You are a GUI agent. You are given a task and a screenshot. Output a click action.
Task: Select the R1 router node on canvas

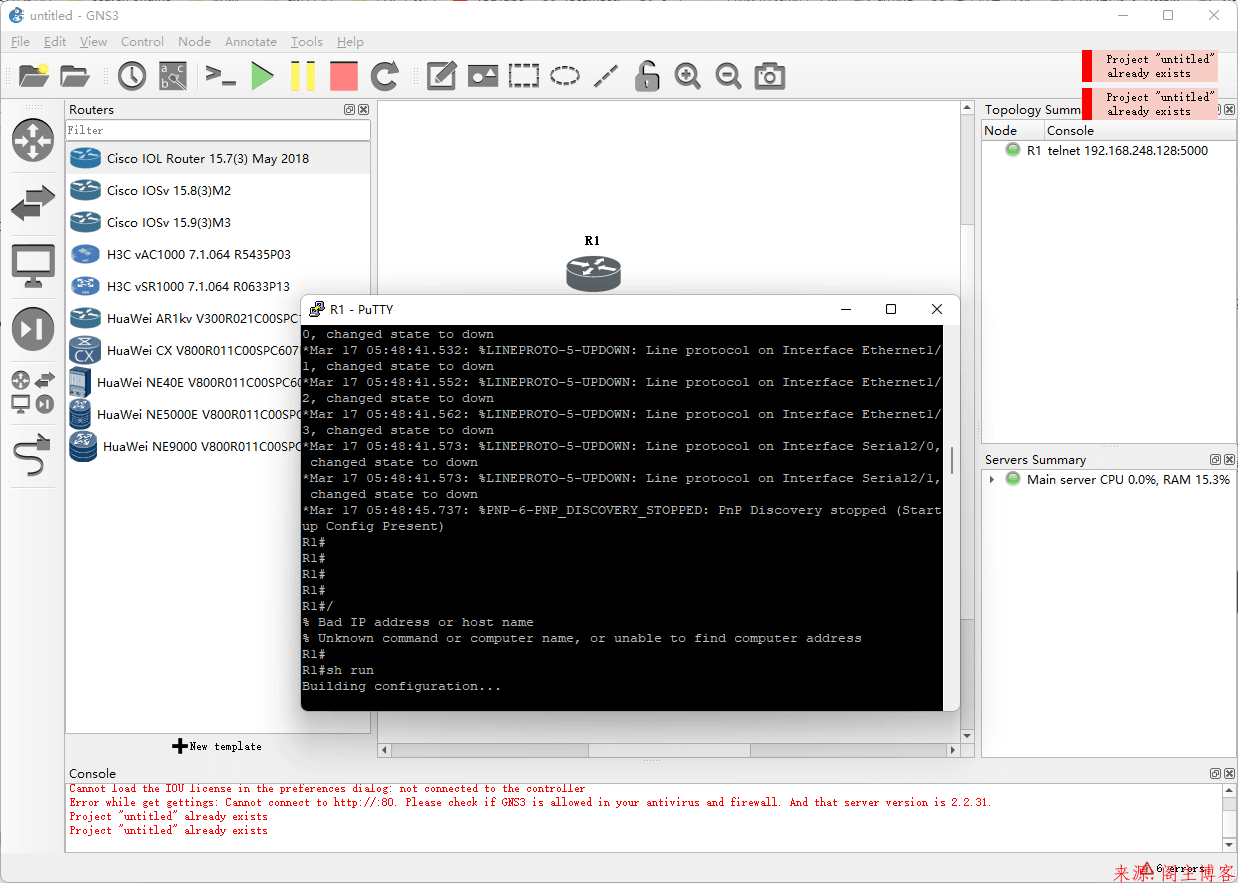click(593, 273)
